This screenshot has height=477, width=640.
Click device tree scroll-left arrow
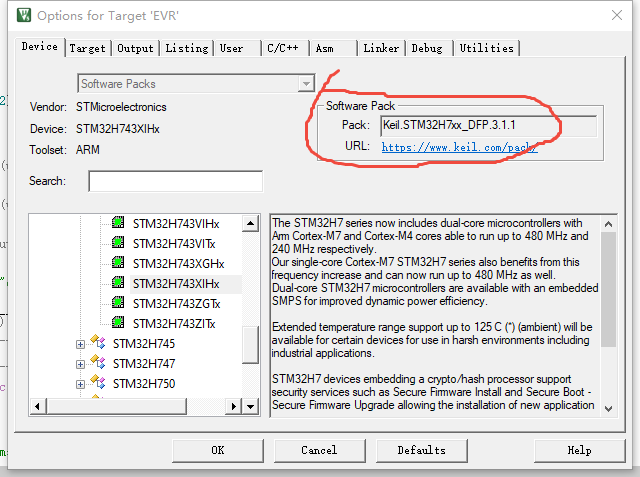tap(38, 406)
